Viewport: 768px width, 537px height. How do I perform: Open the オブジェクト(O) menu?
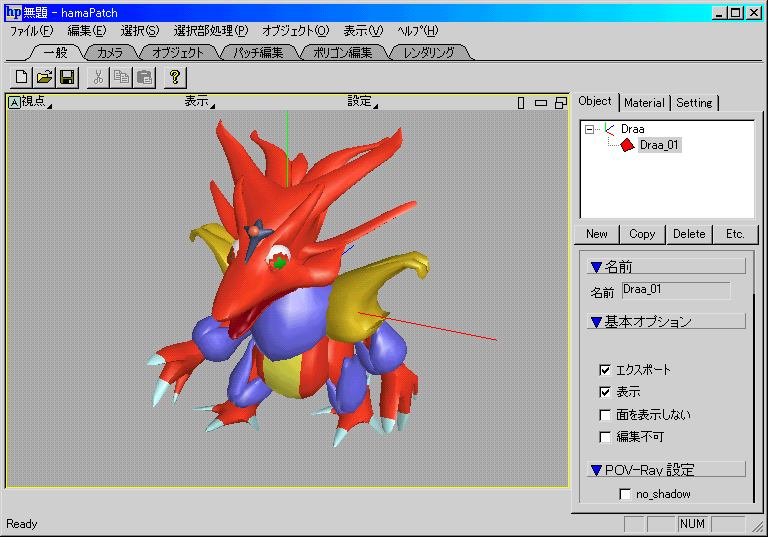click(x=295, y=31)
